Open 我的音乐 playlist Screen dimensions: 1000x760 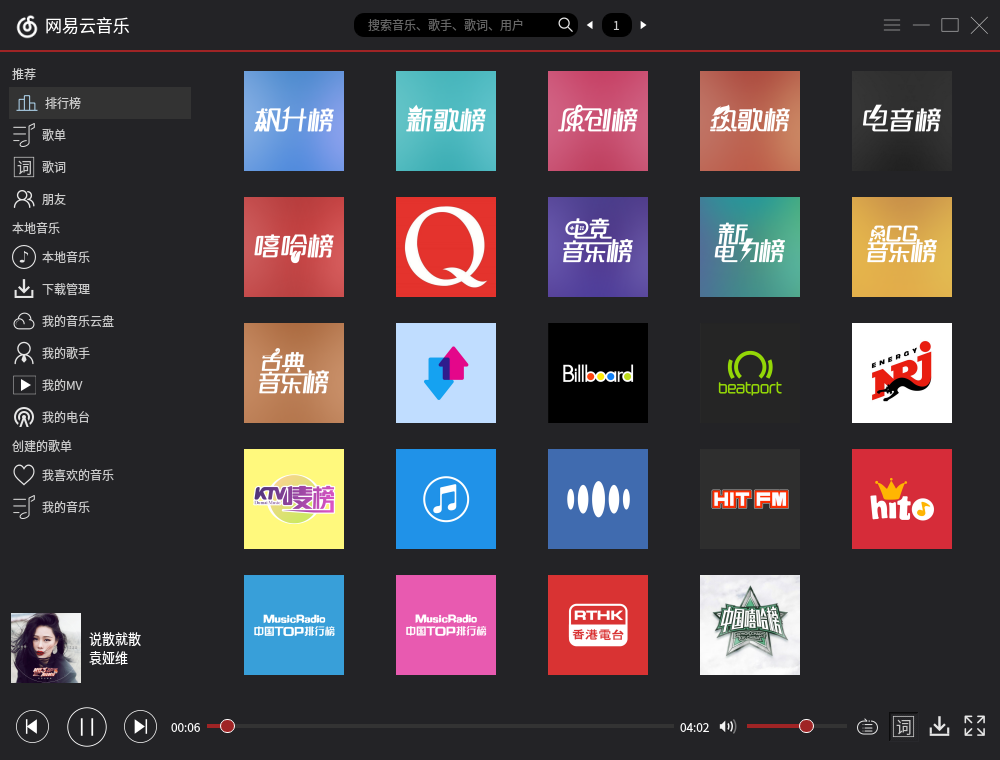[51, 507]
